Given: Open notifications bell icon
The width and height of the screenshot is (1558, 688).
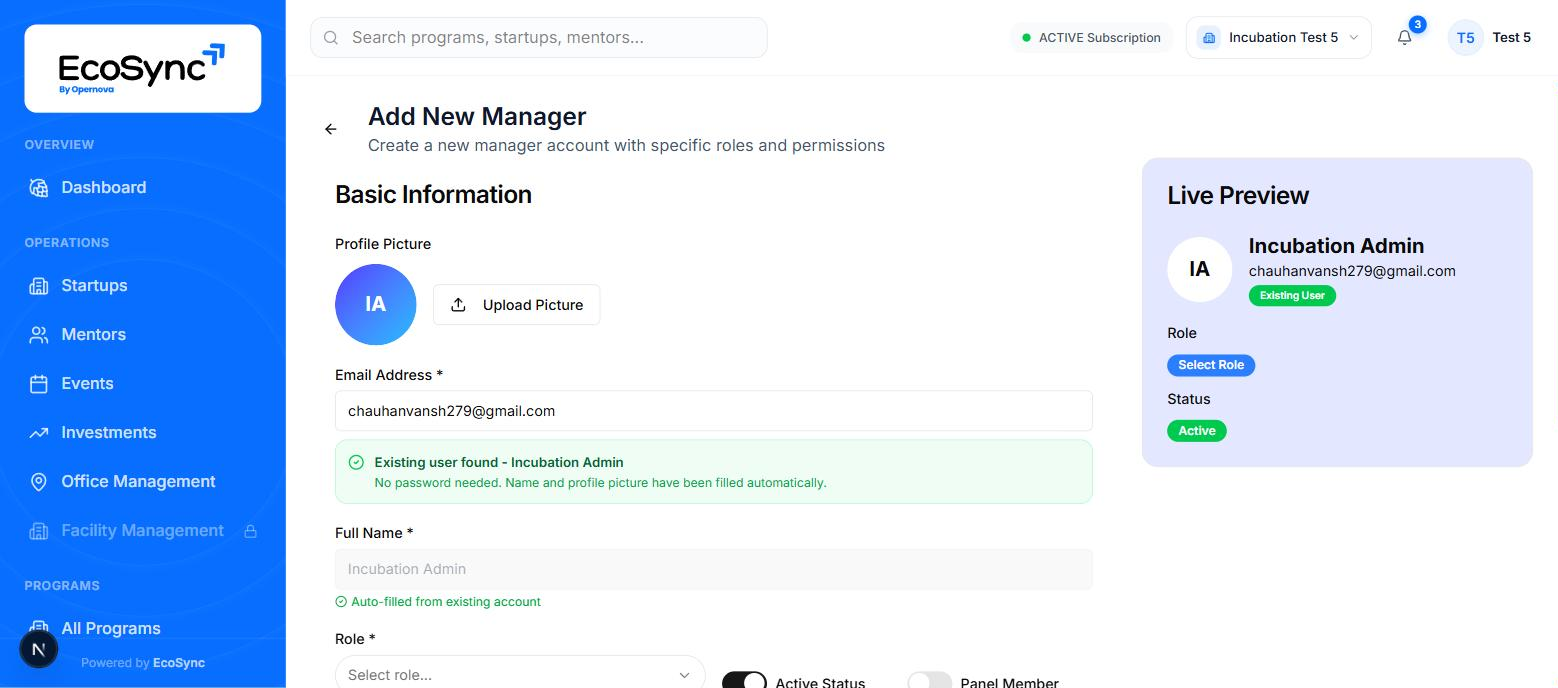Looking at the screenshot, I should [x=1405, y=38].
